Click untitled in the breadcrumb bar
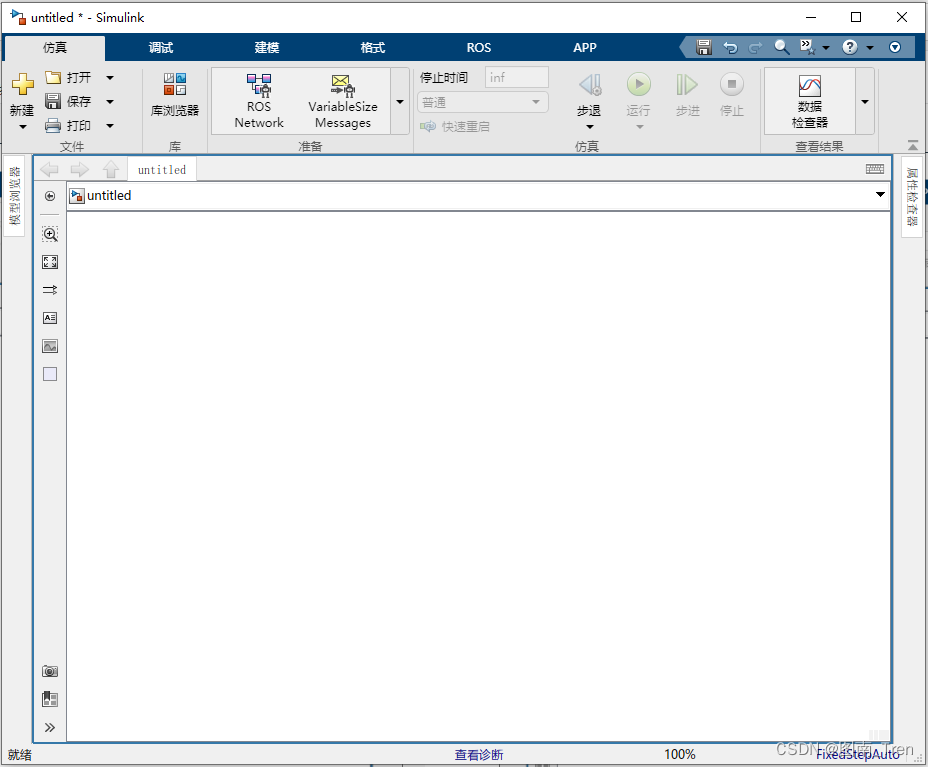The width and height of the screenshot is (928, 767). [x=109, y=195]
